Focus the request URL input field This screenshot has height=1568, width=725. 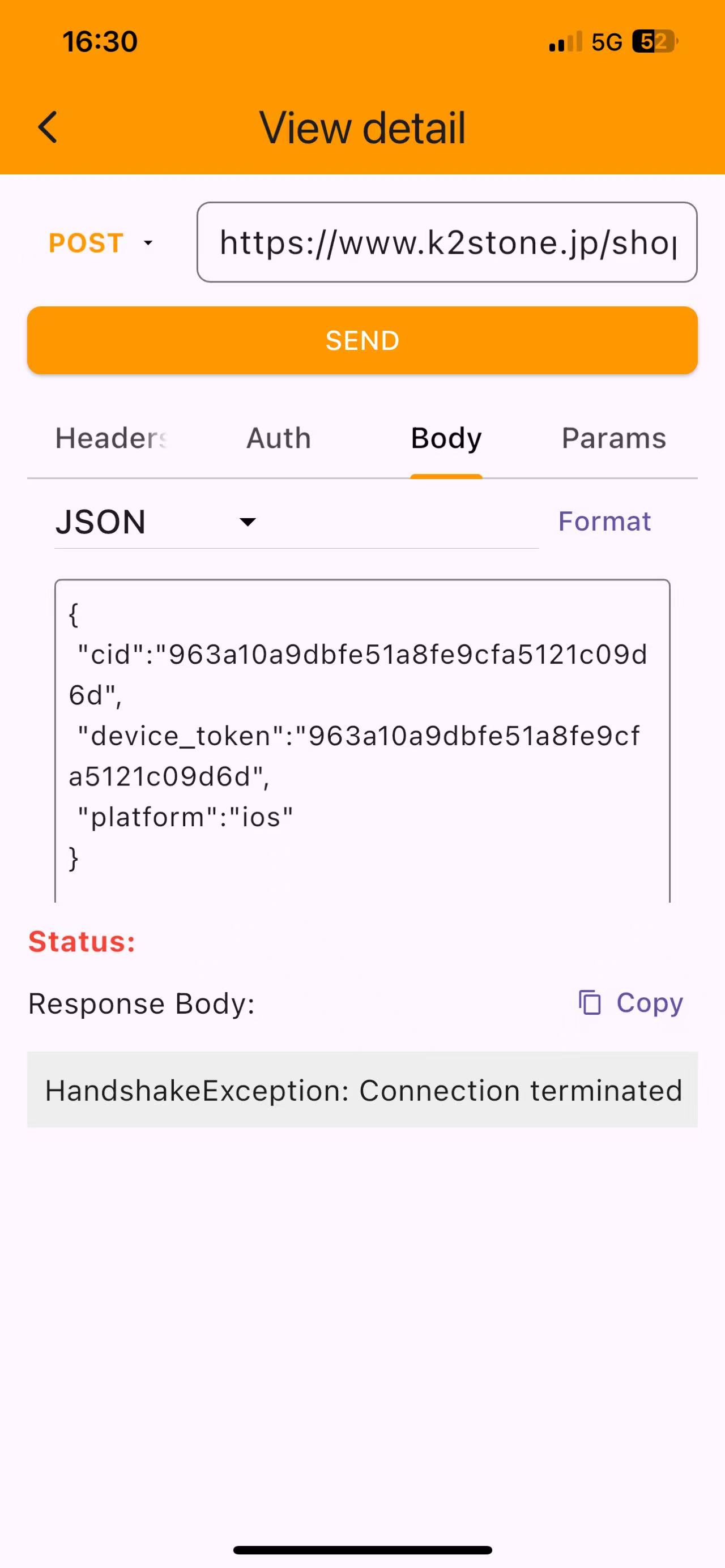[447, 242]
